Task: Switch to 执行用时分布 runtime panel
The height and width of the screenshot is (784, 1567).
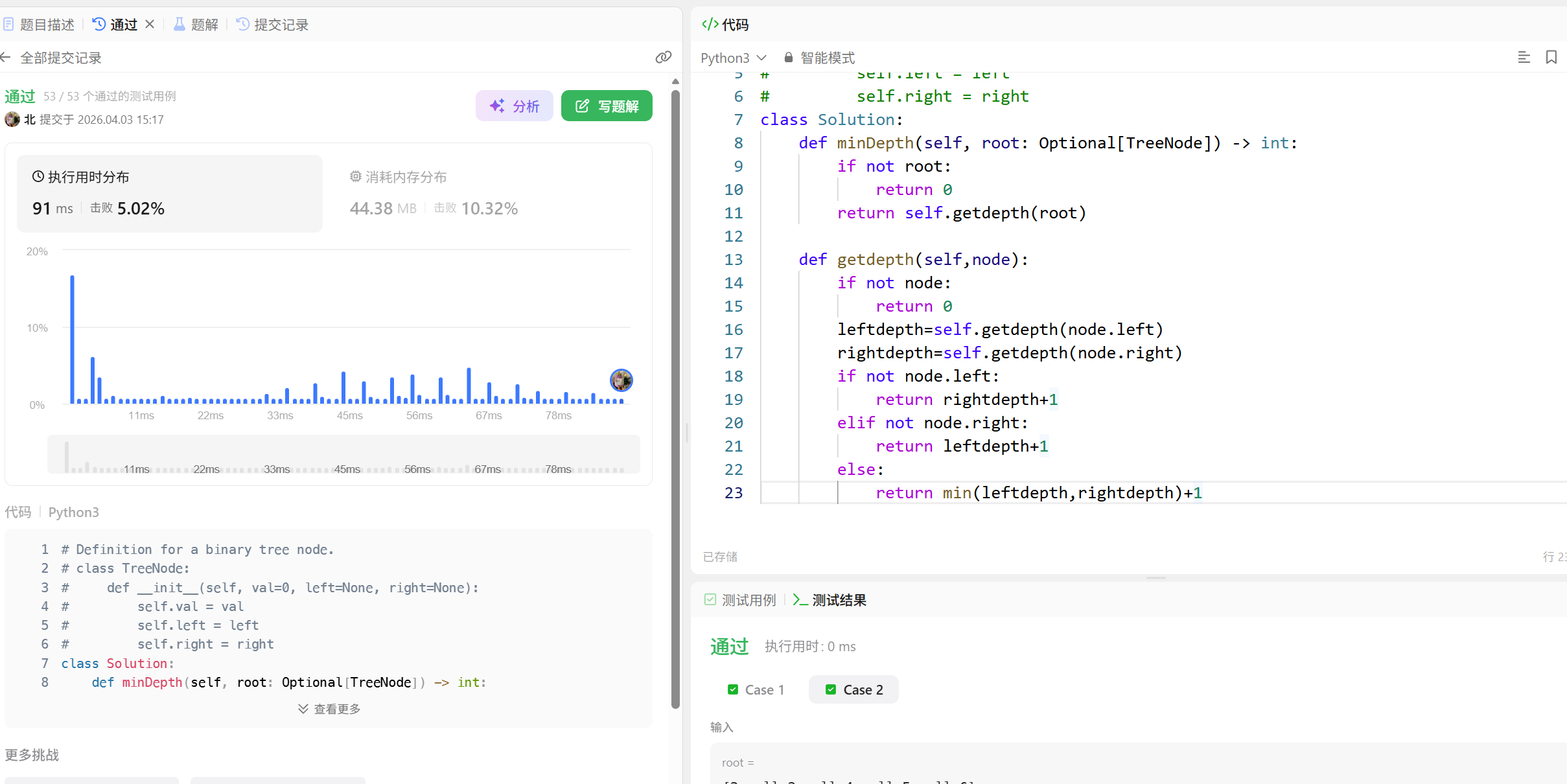Action: point(81,177)
